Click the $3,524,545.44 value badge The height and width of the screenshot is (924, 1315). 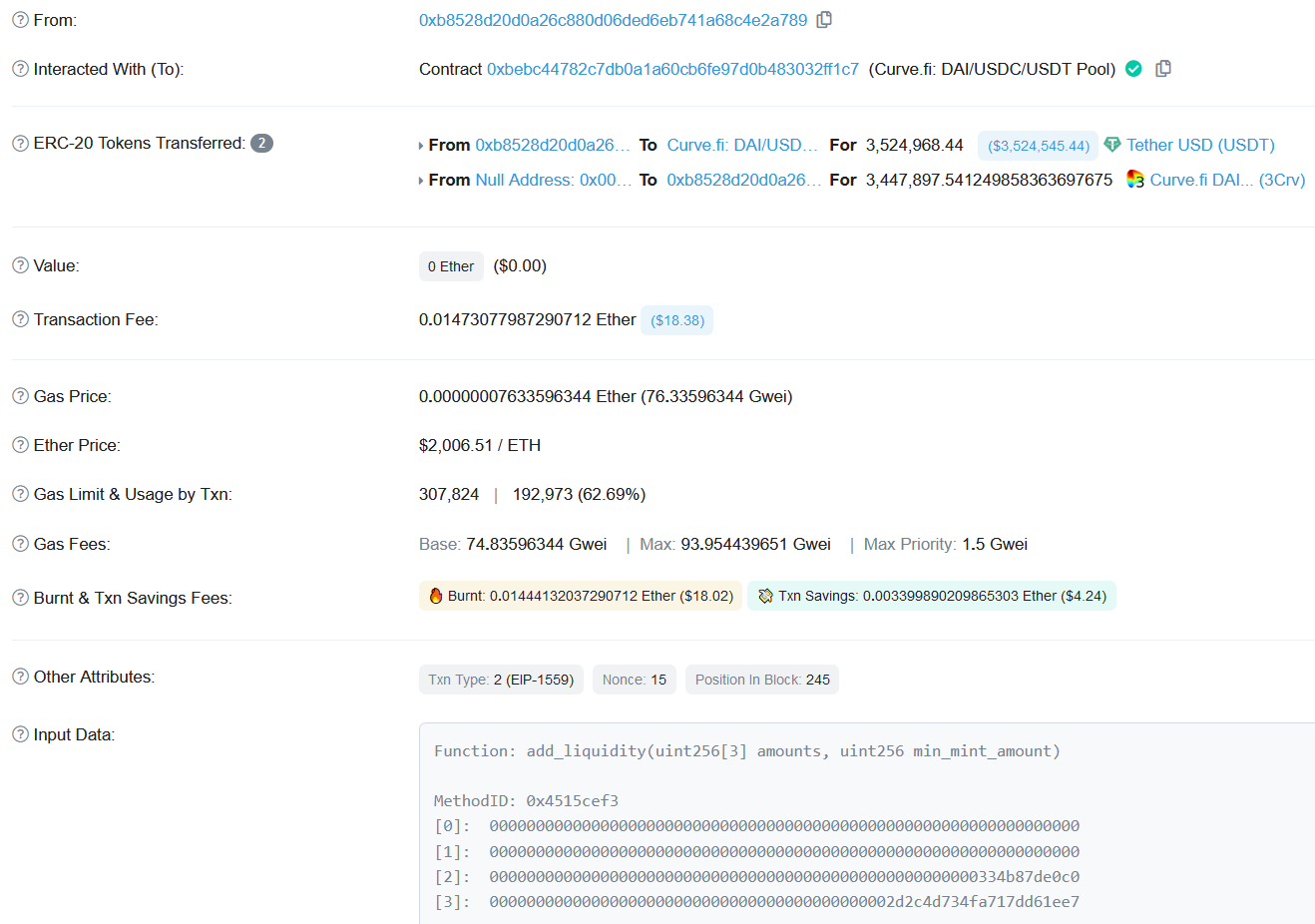[x=1038, y=145]
